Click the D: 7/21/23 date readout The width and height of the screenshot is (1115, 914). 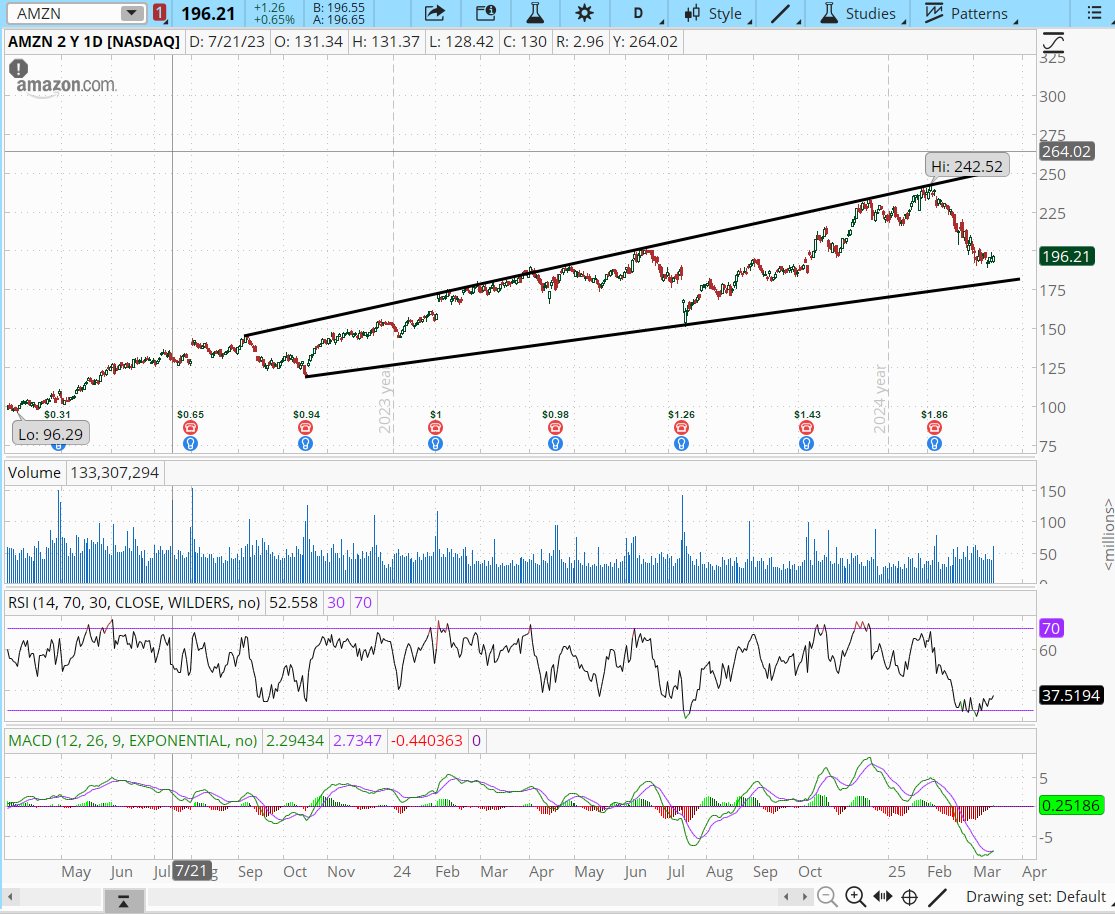point(227,42)
